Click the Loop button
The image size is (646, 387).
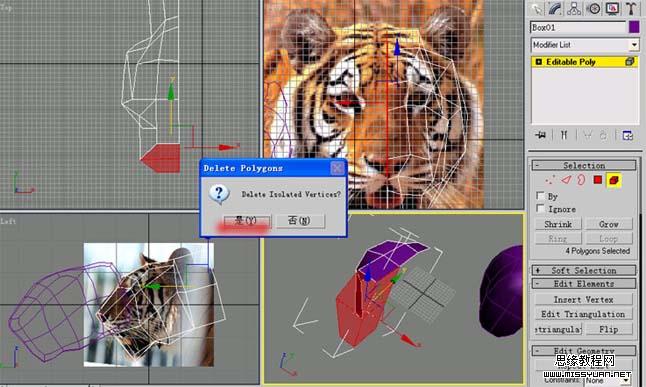[x=609, y=238]
